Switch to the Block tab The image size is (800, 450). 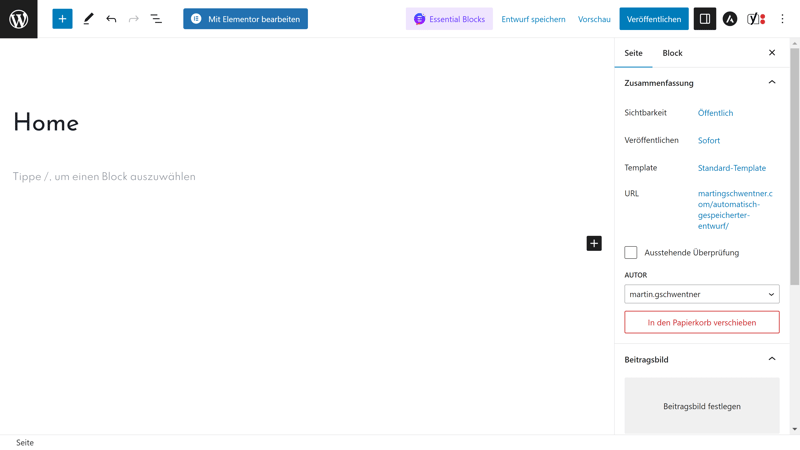(672, 53)
